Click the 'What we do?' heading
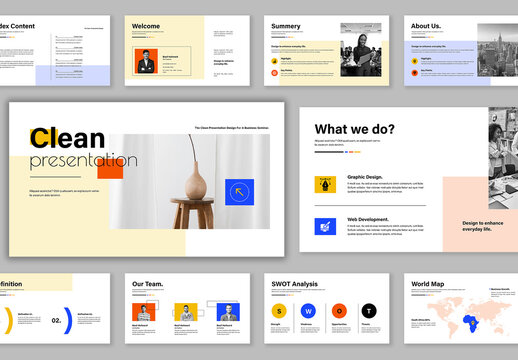518x360 pixels. [x=355, y=129]
